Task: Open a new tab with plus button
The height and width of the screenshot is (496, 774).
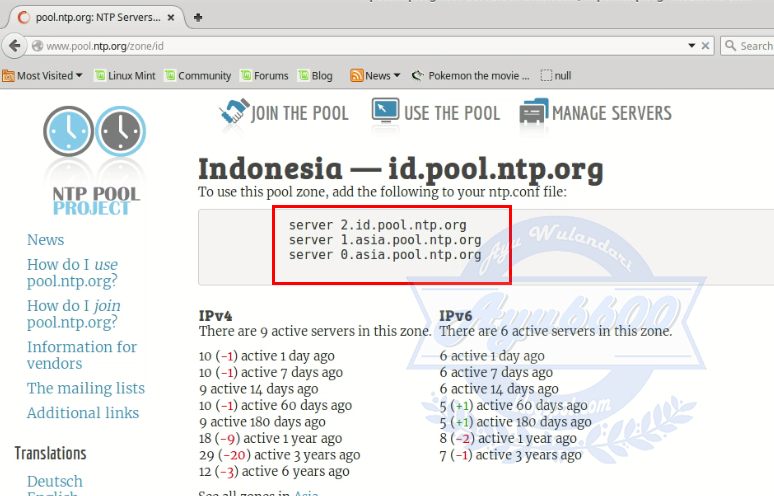Action: pos(198,17)
